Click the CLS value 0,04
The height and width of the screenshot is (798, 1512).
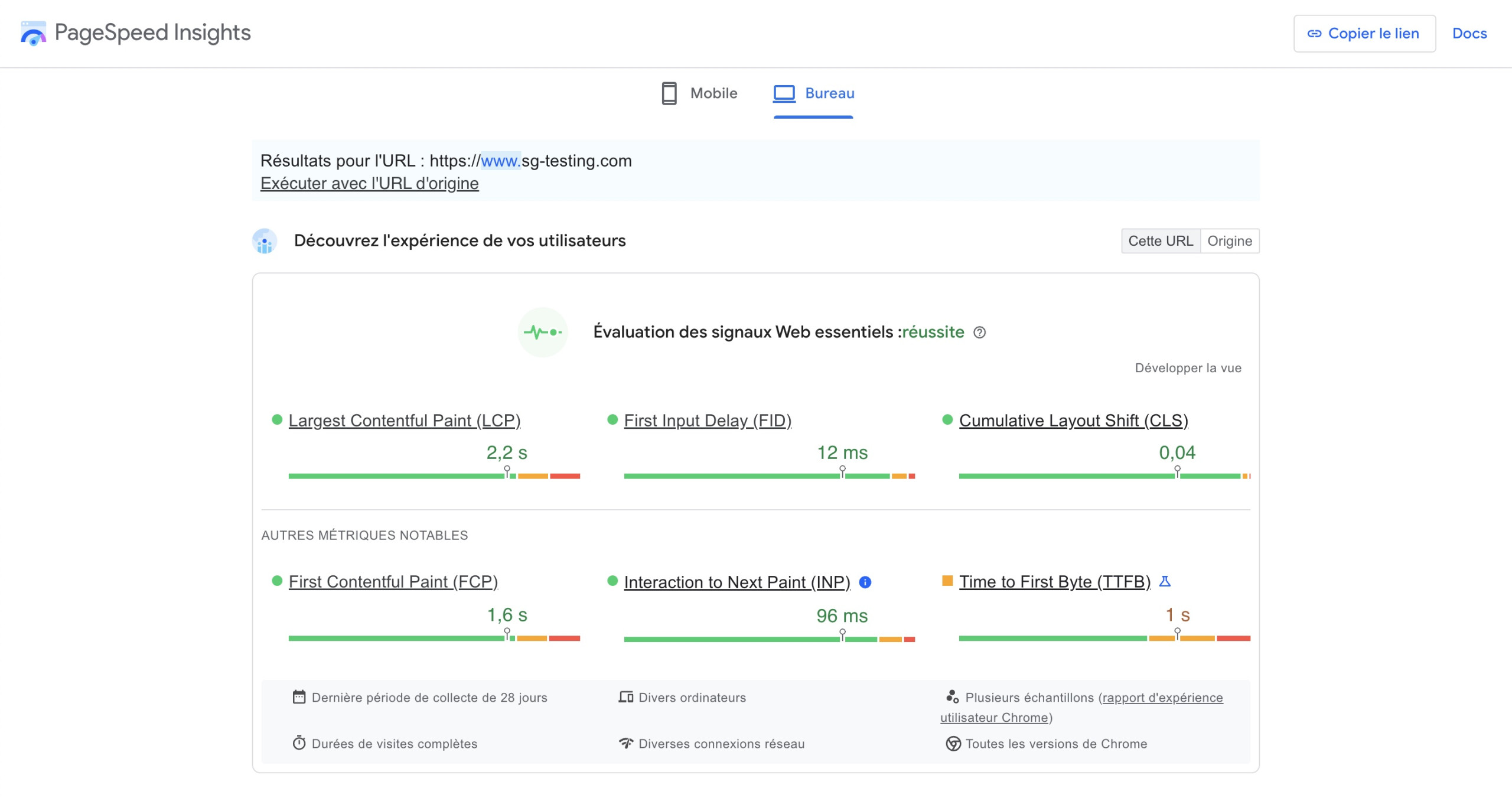1177,453
